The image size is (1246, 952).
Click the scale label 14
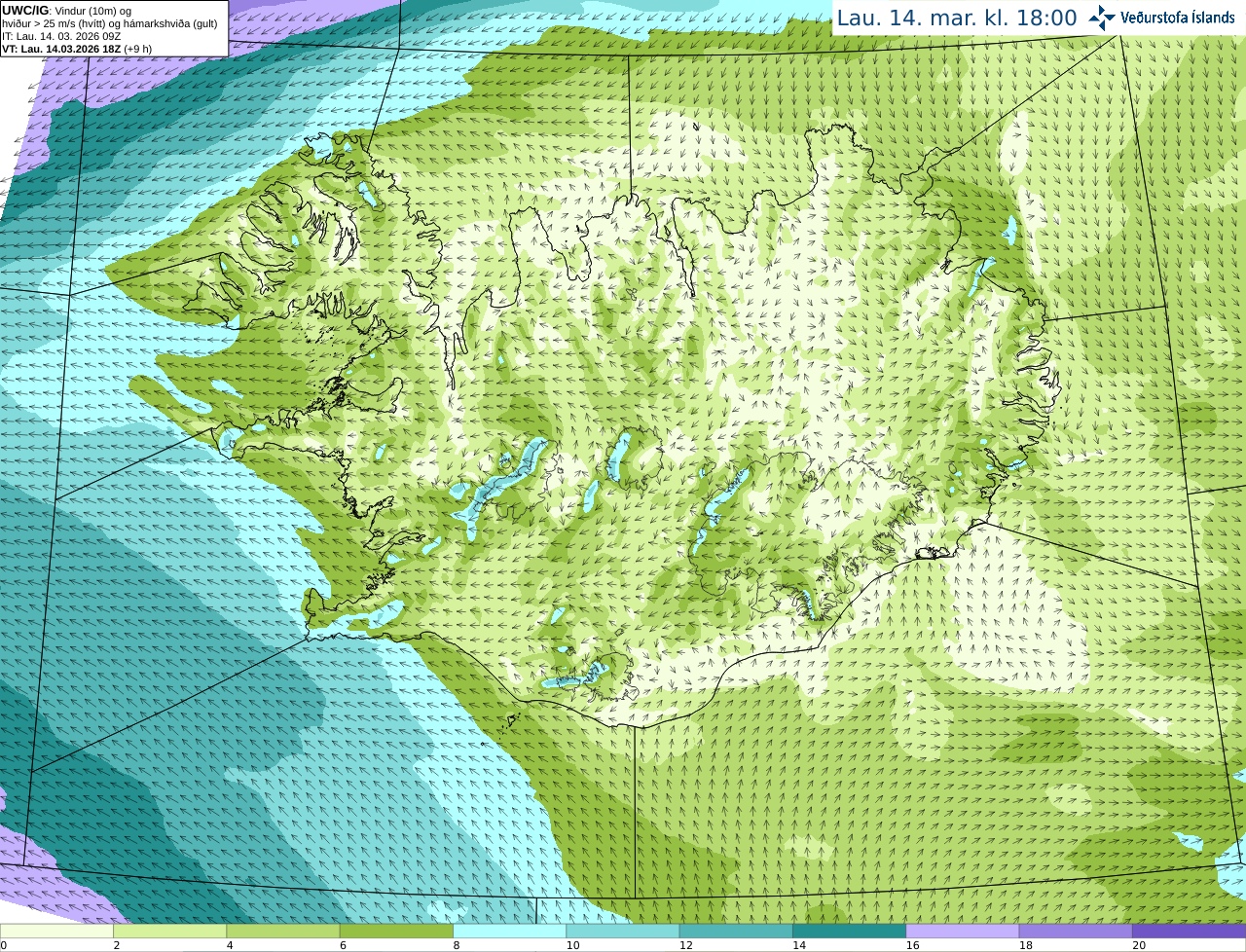click(x=799, y=945)
